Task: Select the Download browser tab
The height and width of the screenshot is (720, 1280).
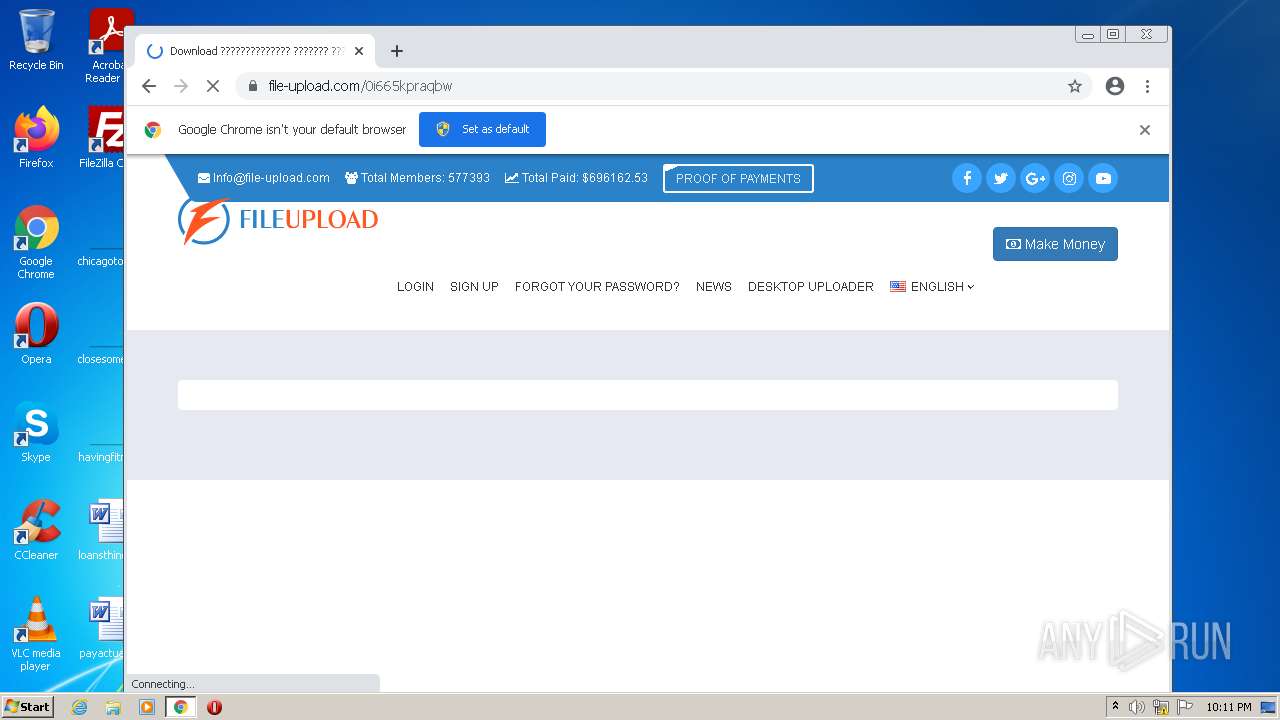Action: pyautogui.click(x=255, y=51)
